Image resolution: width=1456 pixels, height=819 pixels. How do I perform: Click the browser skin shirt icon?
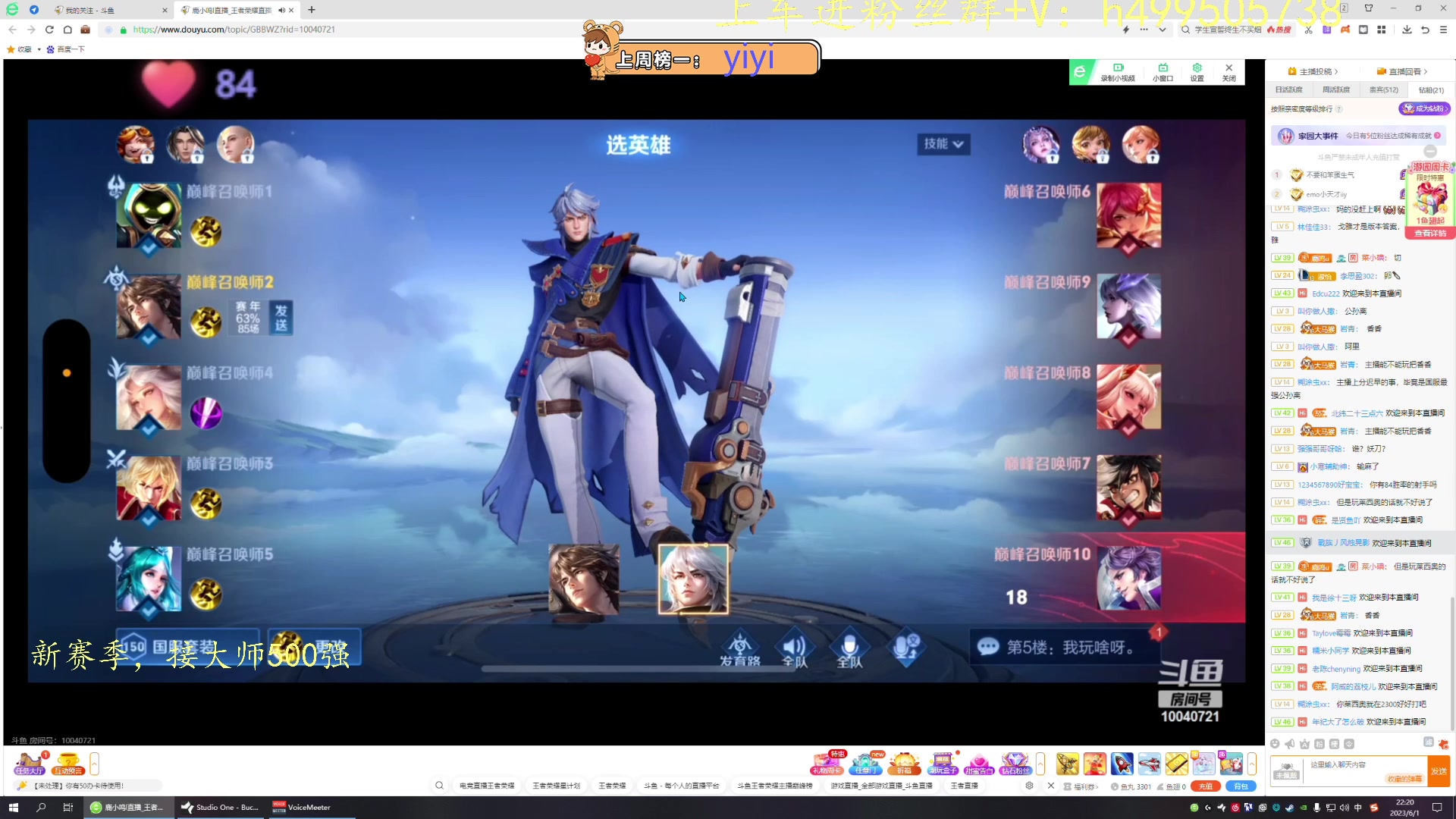(1369, 8)
